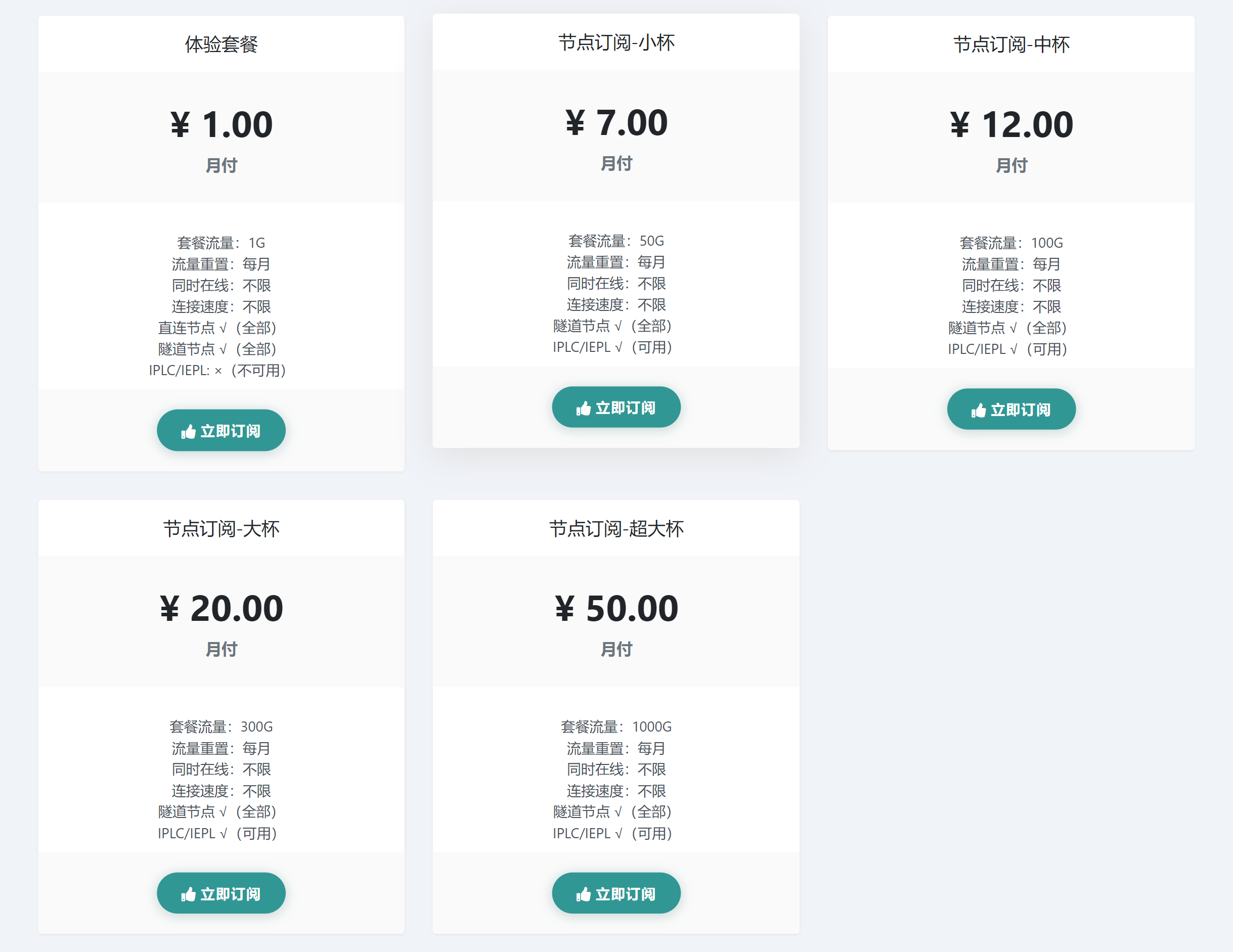Click the 节点订阅-小杯 heading
1233x952 pixels.
pos(616,42)
